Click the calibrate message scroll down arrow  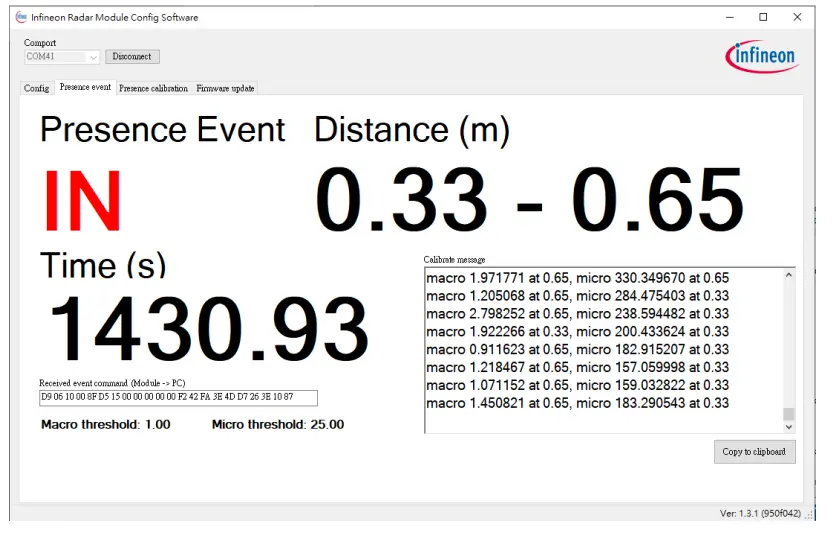788,427
